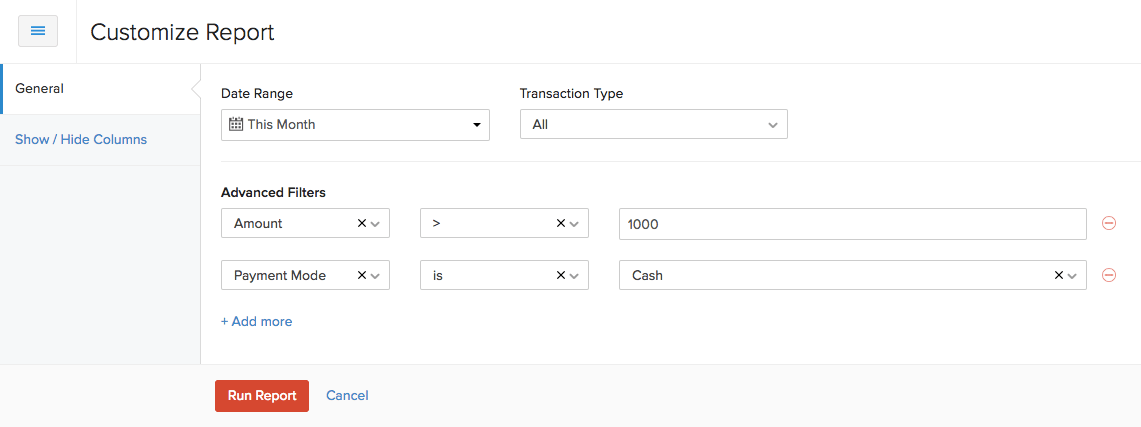The height and width of the screenshot is (427, 1141).
Task: Expand the Transaction Type dropdown
Action: coord(653,125)
